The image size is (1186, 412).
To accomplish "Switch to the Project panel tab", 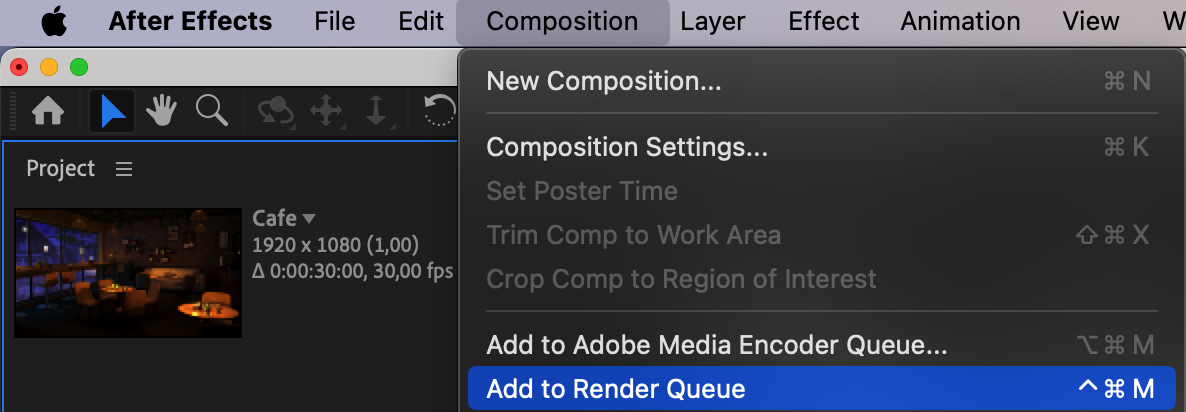I will point(60,169).
